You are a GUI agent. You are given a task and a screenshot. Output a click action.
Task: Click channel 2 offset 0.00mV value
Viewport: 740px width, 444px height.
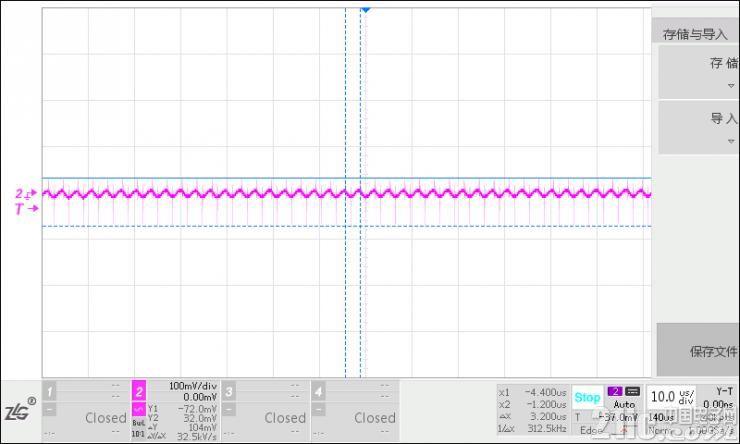click(200, 397)
